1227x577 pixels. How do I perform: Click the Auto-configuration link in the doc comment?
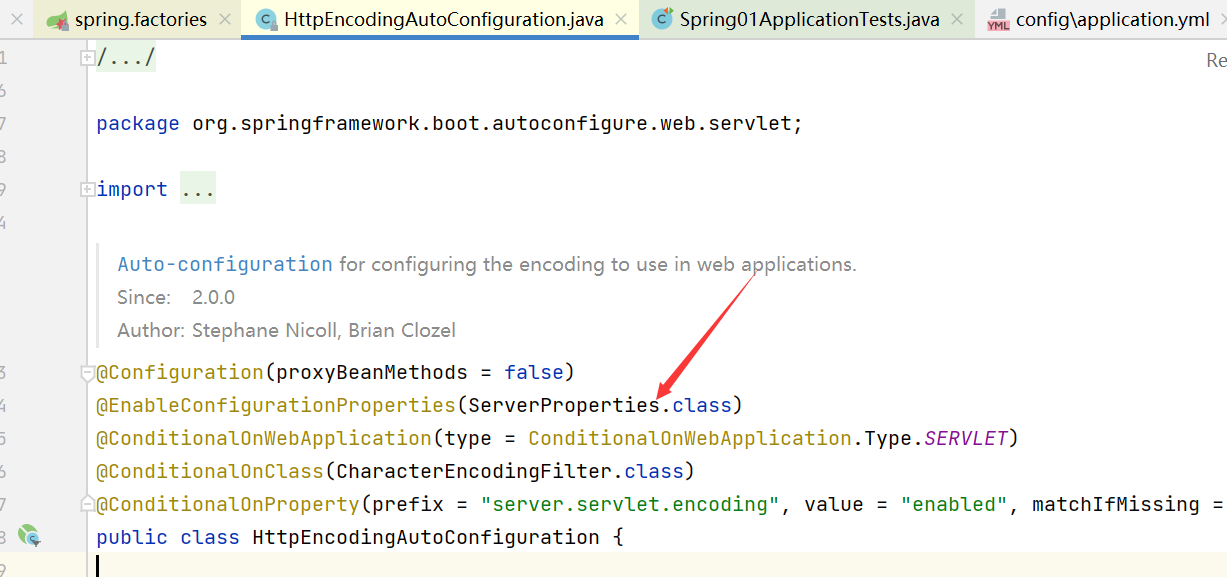pyautogui.click(x=225, y=264)
